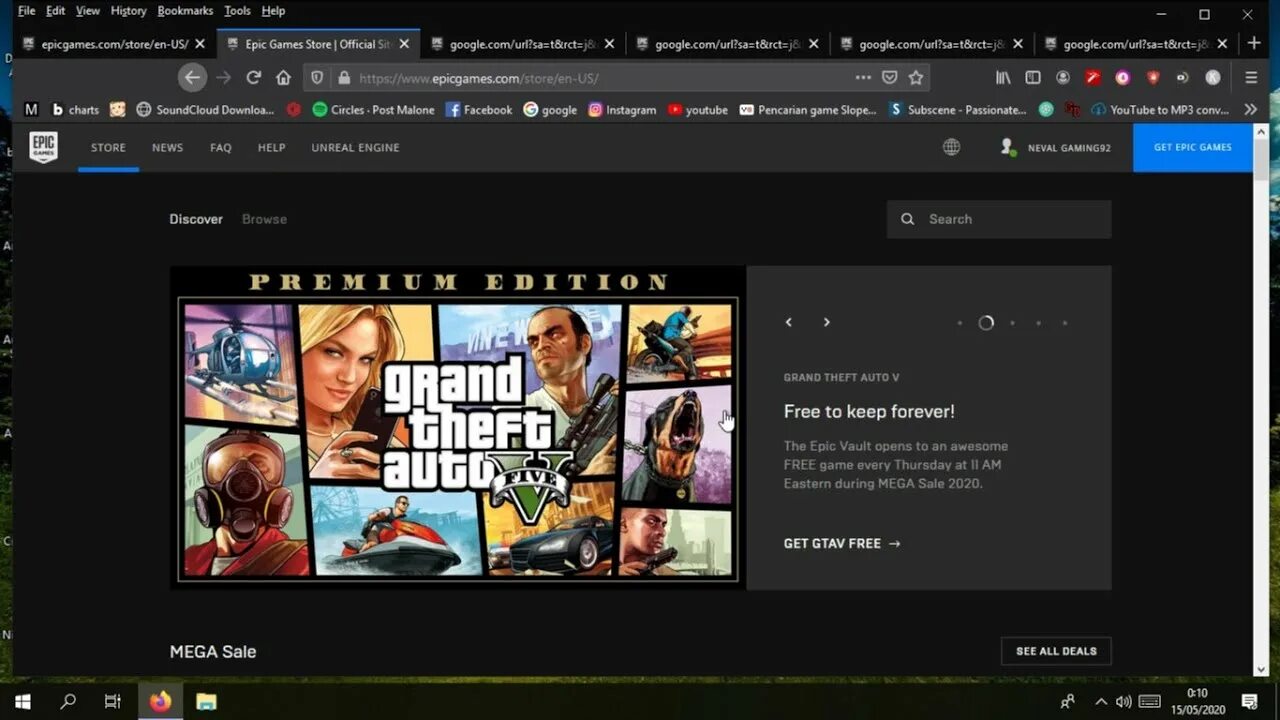Click the taskbar clock and date
Image resolution: width=1280 pixels, height=720 pixels.
[1197, 701]
